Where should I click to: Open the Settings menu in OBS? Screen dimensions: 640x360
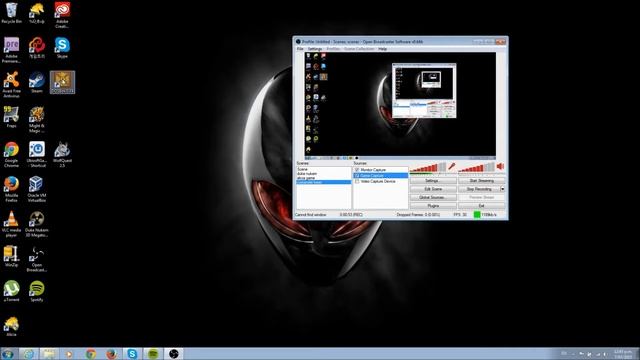coord(314,49)
